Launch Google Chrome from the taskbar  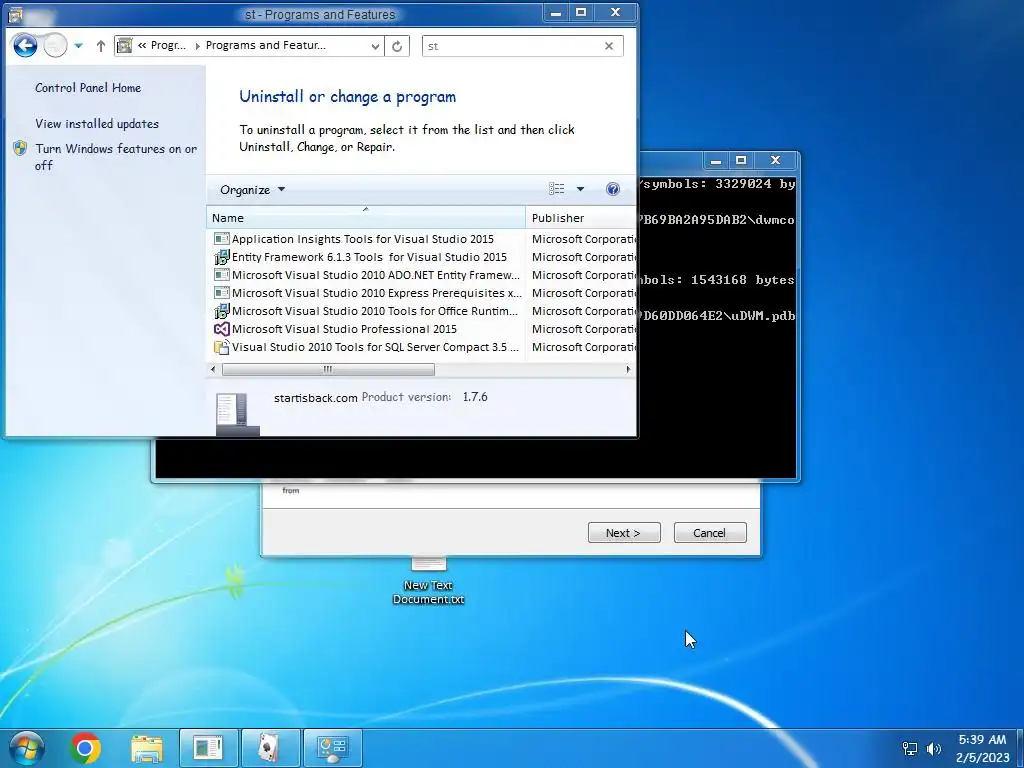point(86,748)
